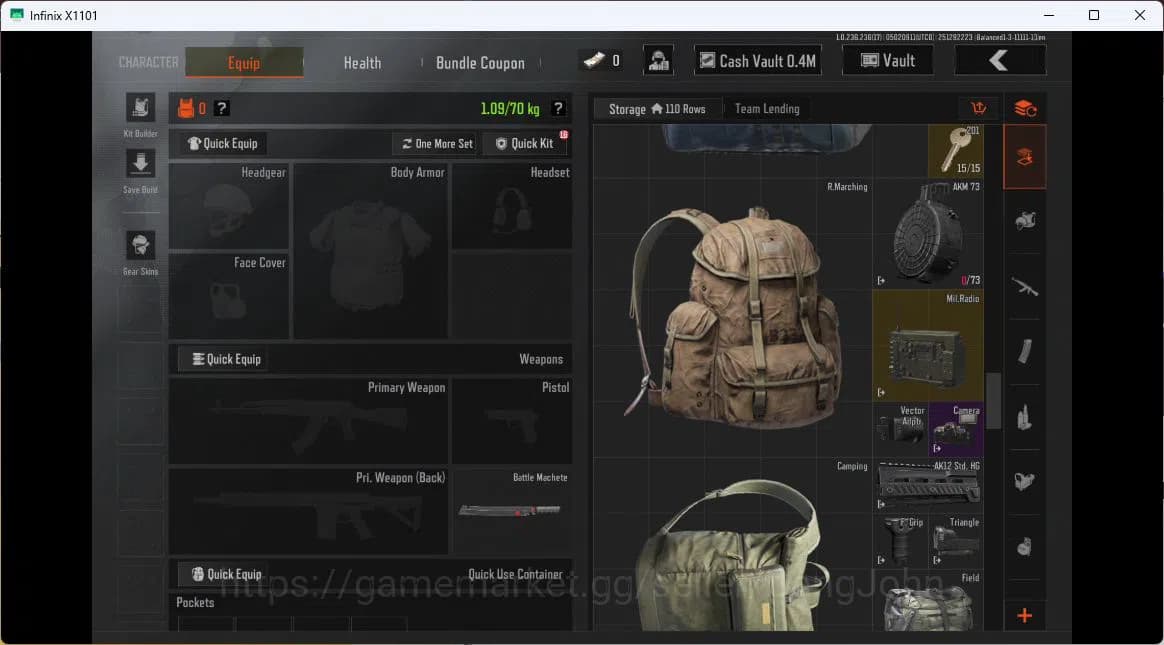Select the Pistol slot
Image resolution: width=1164 pixels, height=645 pixels.
point(511,421)
